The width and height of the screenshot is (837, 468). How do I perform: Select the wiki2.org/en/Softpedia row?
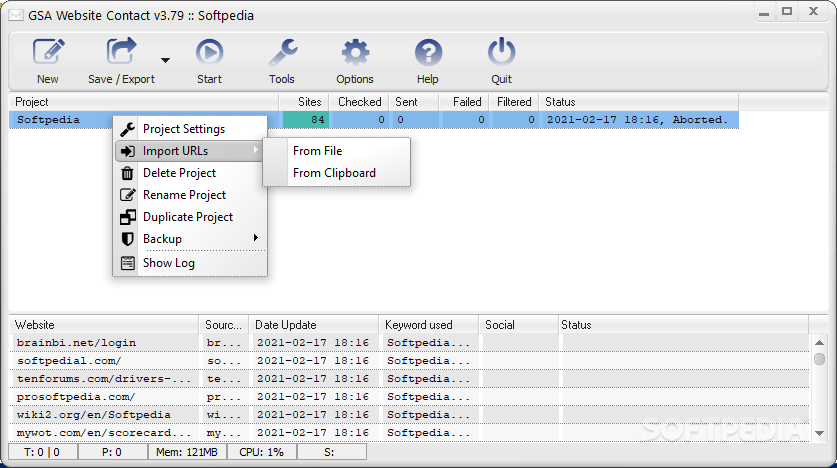(409, 415)
